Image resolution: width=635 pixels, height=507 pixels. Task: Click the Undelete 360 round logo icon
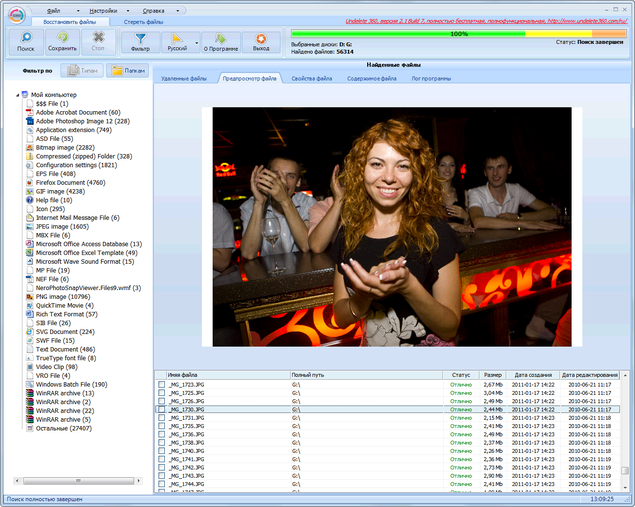coord(17,15)
